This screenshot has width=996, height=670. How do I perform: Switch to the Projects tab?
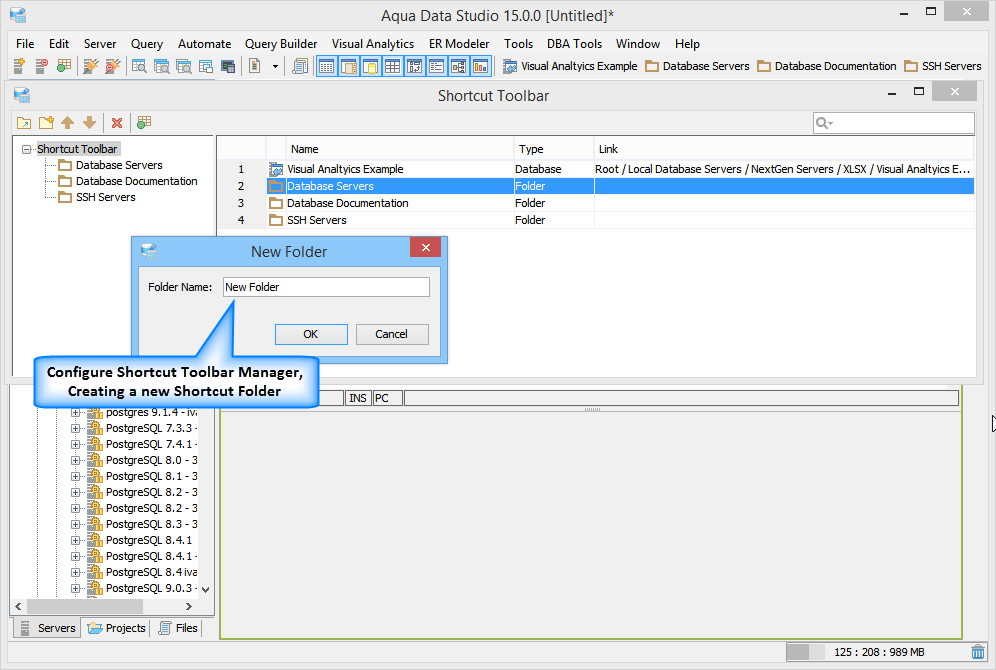point(116,628)
